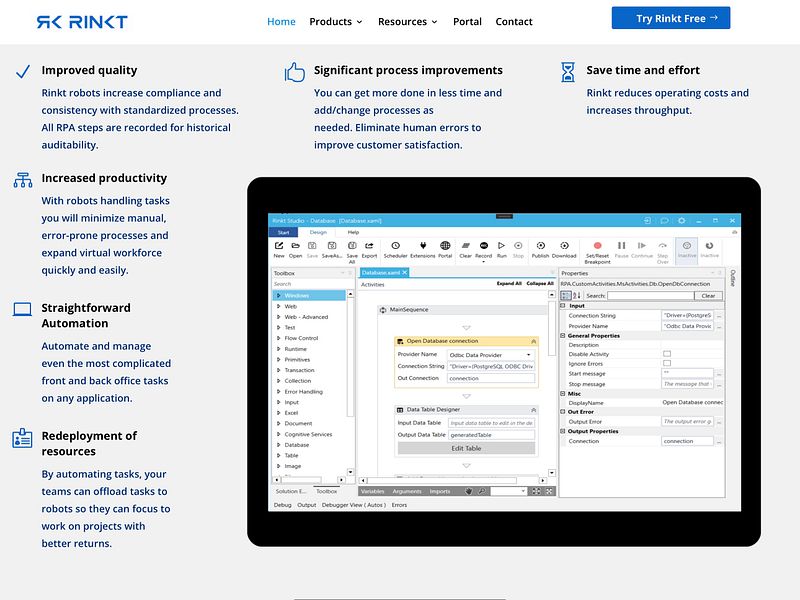This screenshot has width=800, height=600.
Task: Expand the Web - Advanced toolbox category
Action: [279, 317]
